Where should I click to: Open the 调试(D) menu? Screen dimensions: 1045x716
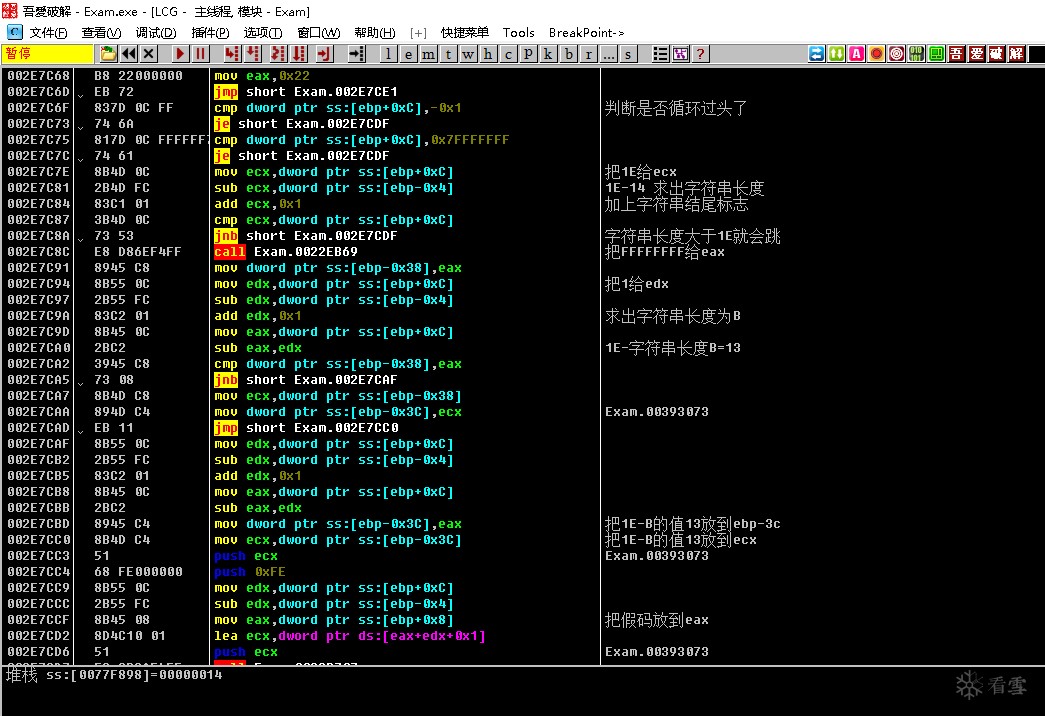click(x=155, y=33)
